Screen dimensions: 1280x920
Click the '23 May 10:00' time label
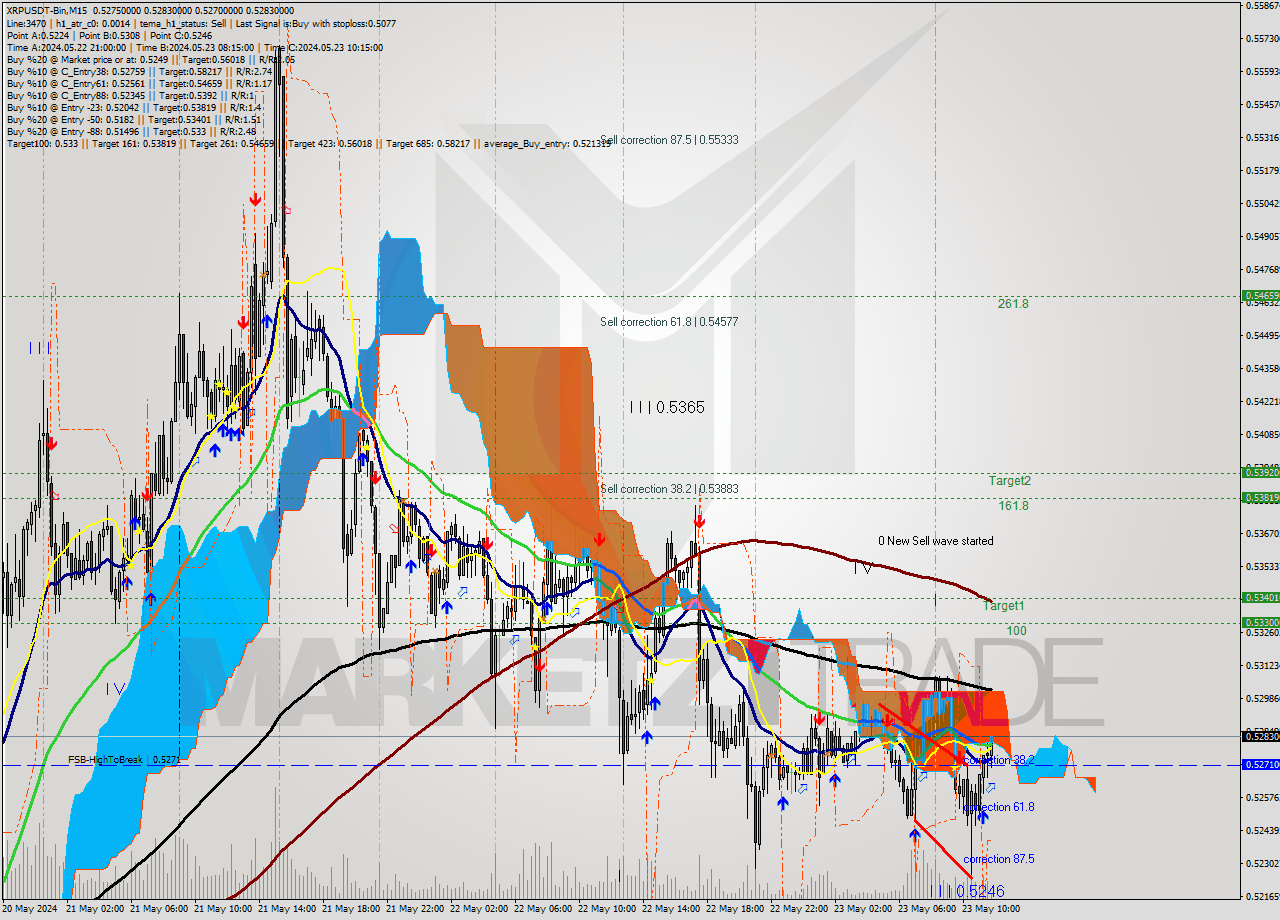(991, 909)
